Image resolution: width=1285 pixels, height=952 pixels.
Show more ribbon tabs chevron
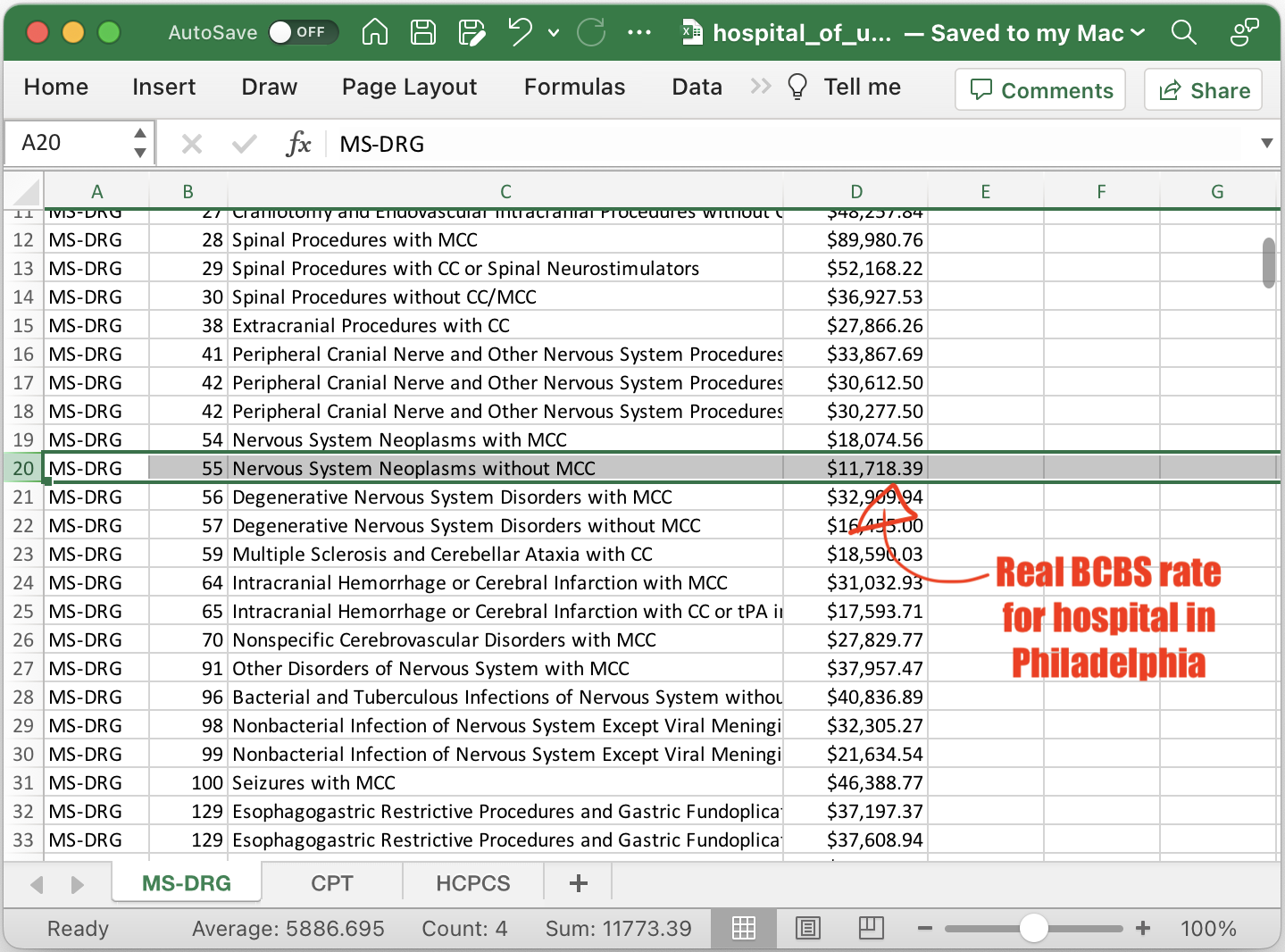761,87
